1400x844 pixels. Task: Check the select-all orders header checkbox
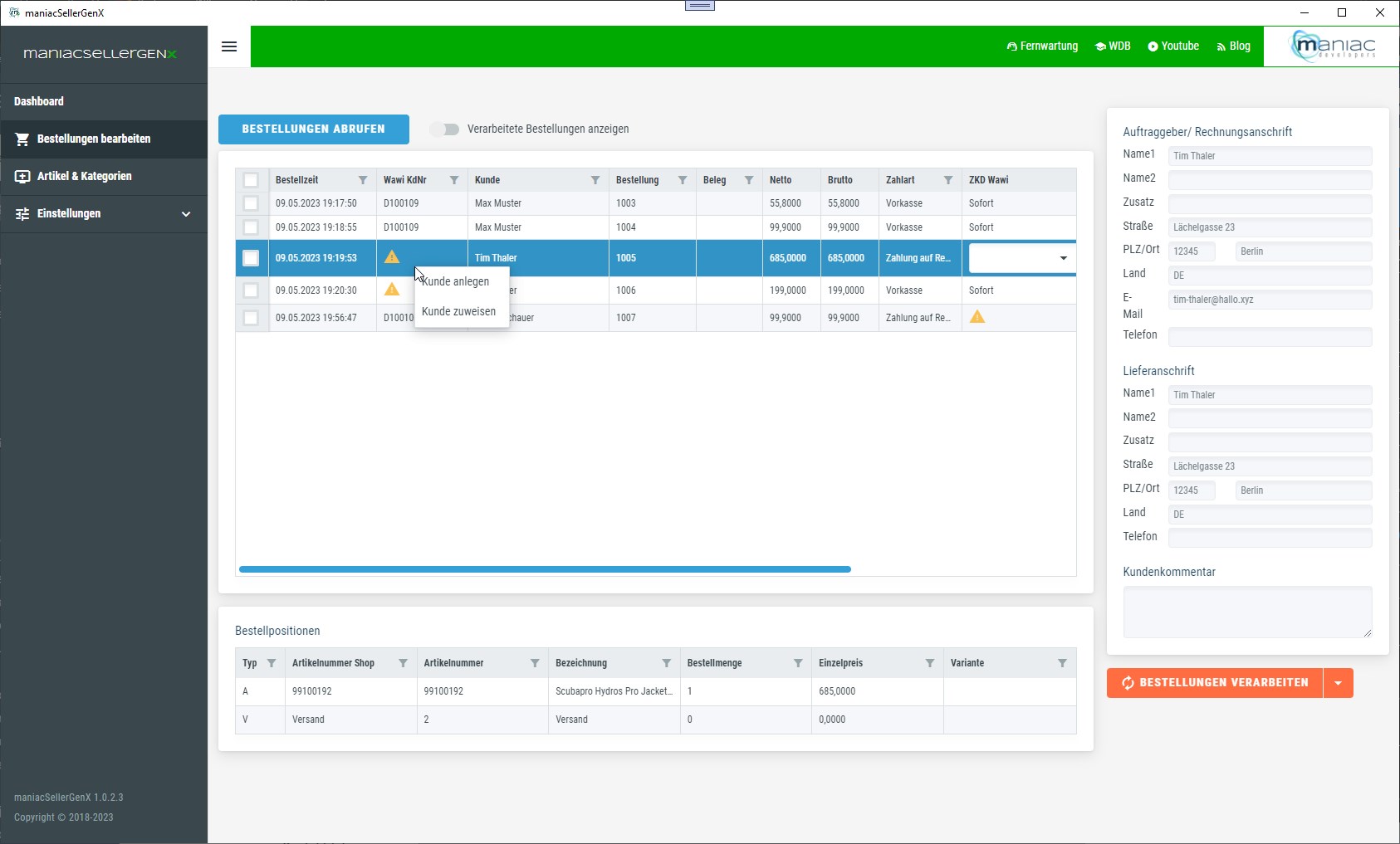click(x=251, y=180)
